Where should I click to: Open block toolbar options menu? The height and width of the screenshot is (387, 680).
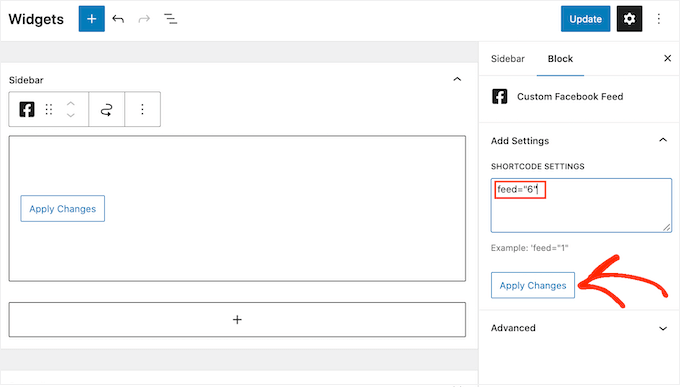[142, 109]
